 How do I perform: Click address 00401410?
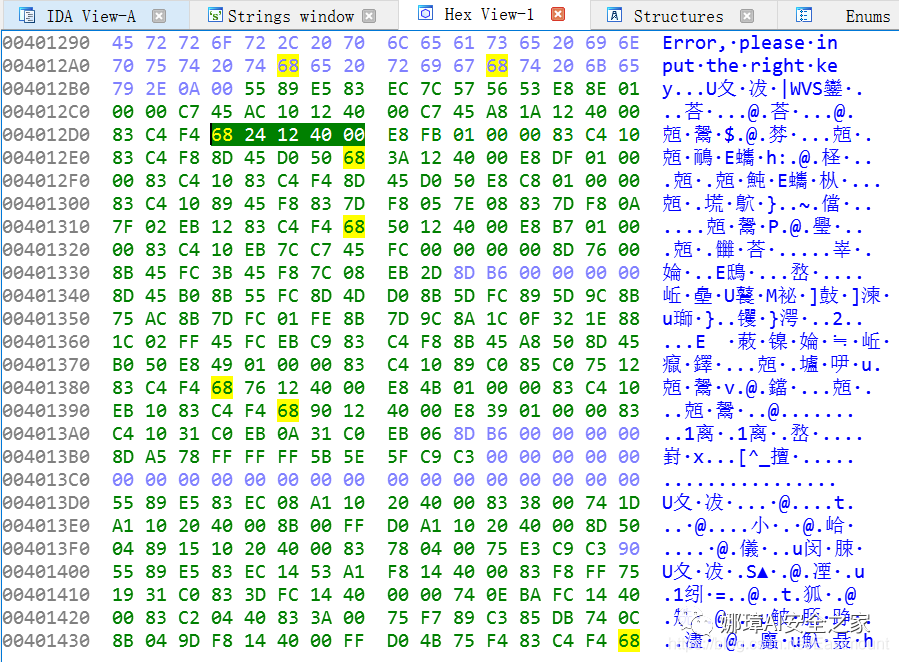pyautogui.click(x=46, y=594)
